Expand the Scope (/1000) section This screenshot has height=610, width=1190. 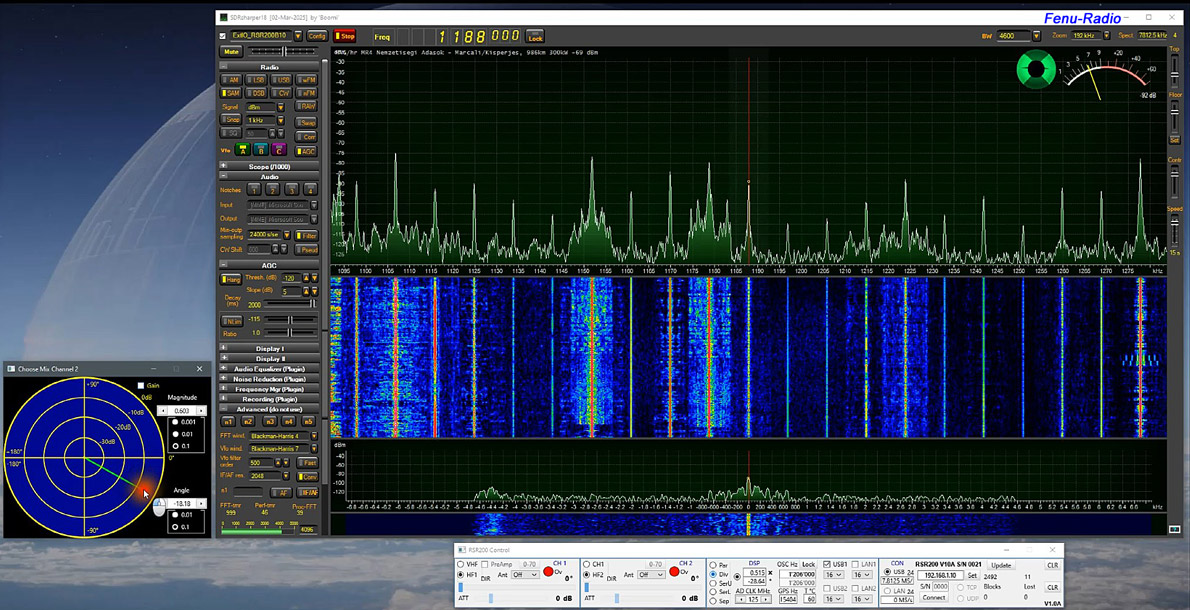pyautogui.click(x=223, y=166)
